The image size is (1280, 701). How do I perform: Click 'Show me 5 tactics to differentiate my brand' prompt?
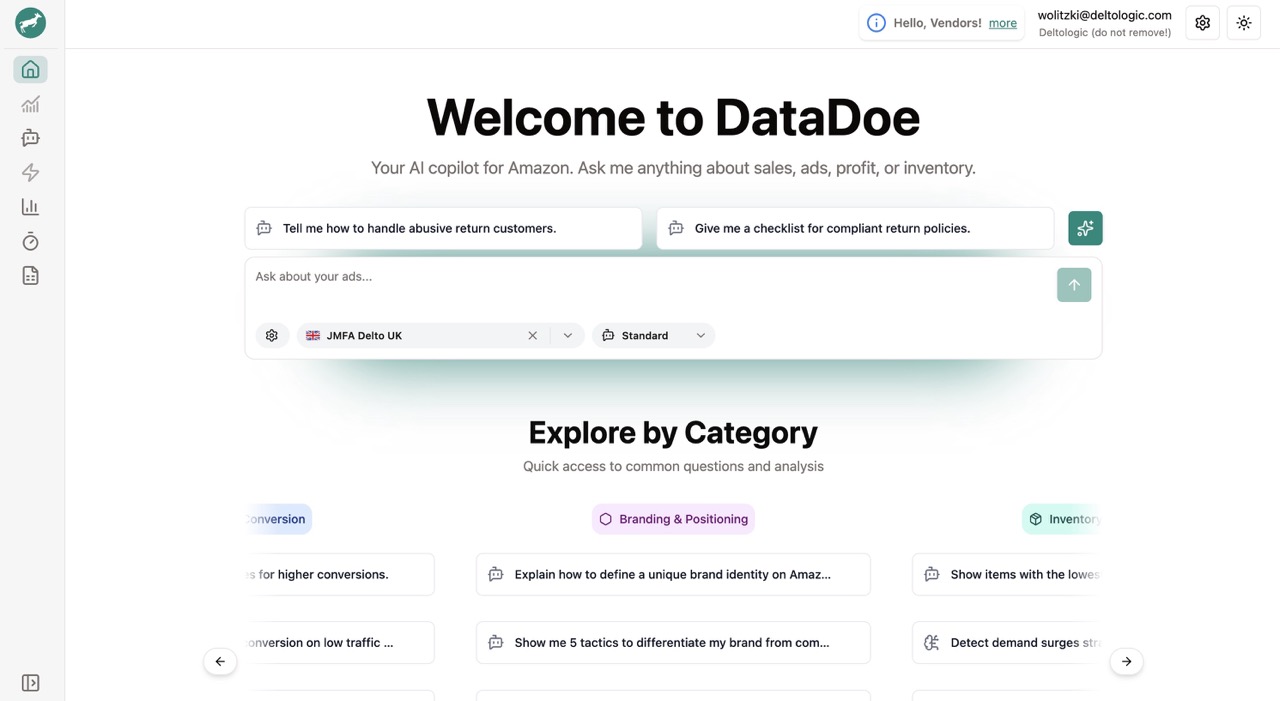(673, 642)
